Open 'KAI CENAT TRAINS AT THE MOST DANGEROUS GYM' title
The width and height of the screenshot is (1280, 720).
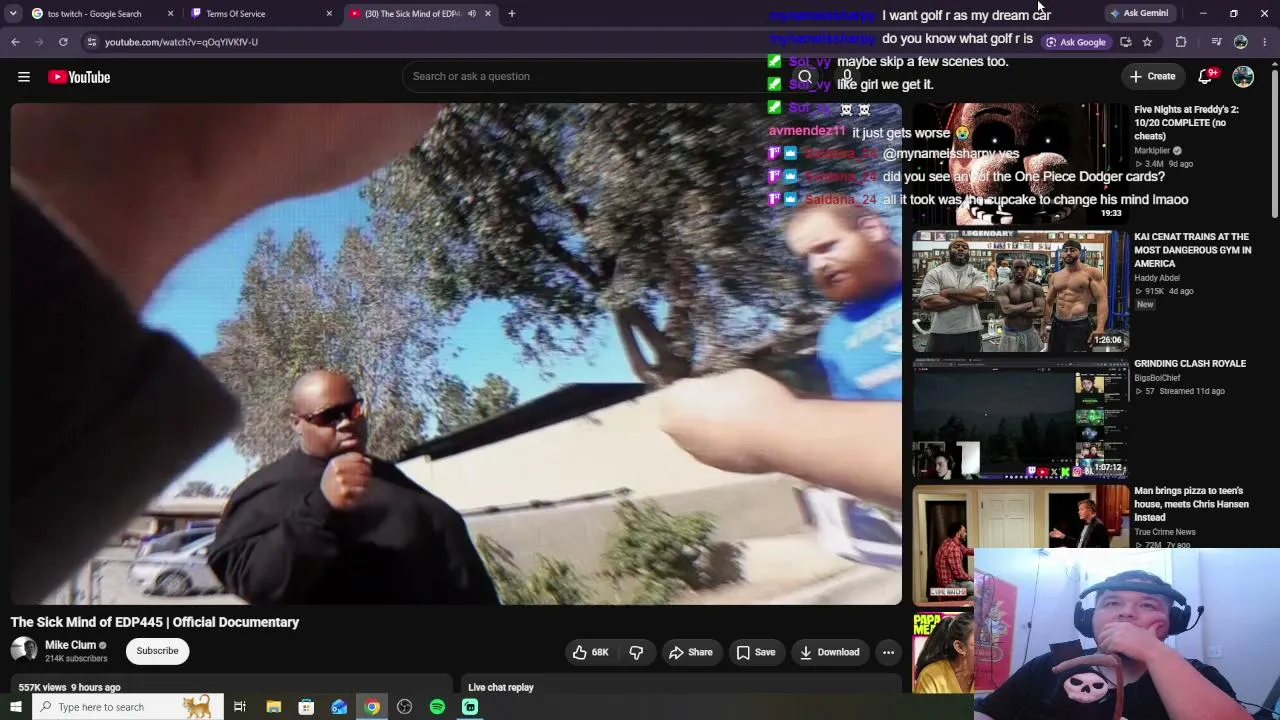(1192, 250)
